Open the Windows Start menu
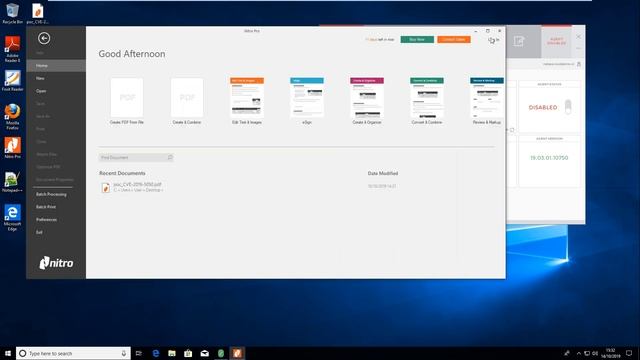The height and width of the screenshot is (360, 640). tap(8, 353)
